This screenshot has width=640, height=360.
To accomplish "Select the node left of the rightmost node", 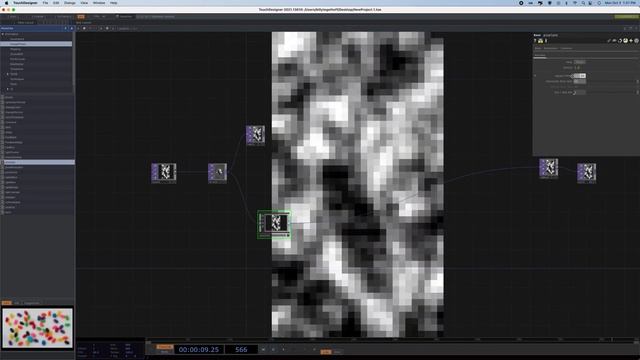I will click(x=549, y=168).
